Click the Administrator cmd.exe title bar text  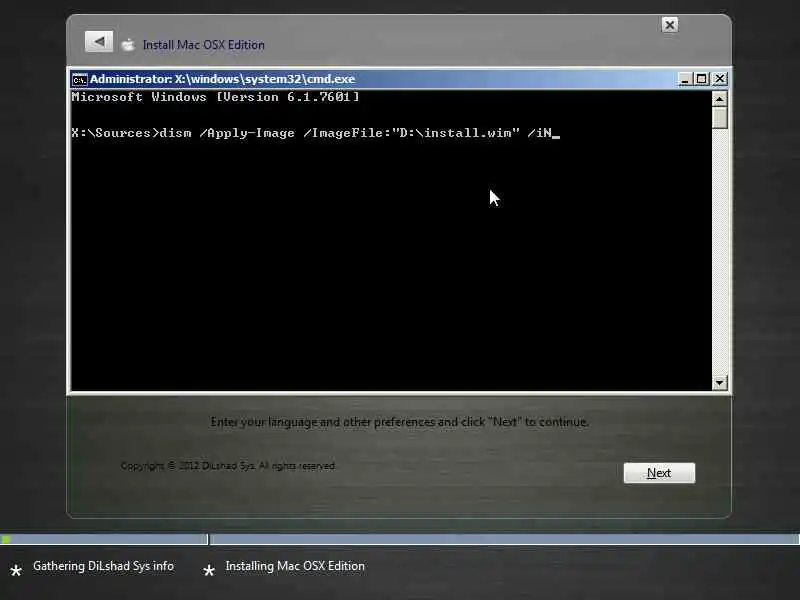(222, 79)
